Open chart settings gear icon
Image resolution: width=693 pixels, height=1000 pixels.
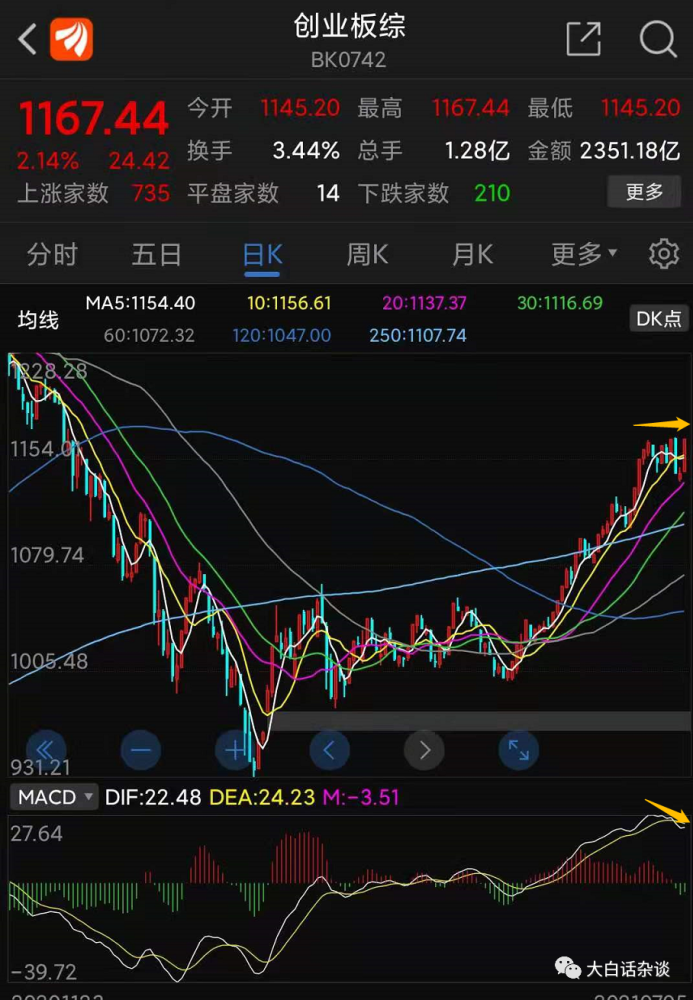point(664,254)
